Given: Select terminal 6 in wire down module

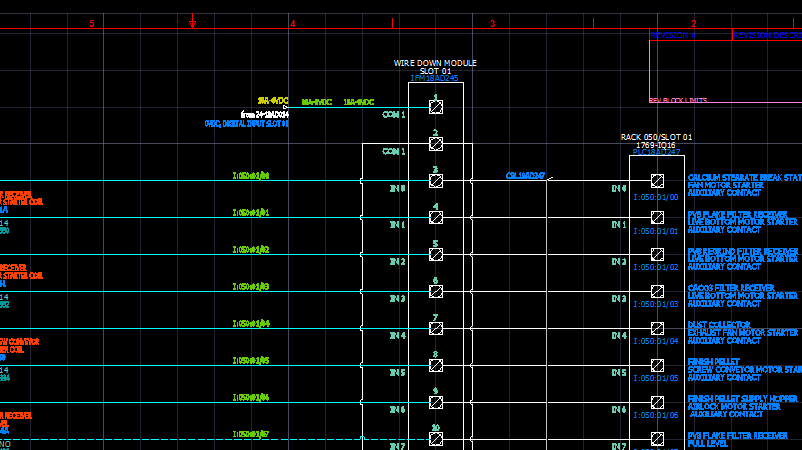Looking at the screenshot, I should 436,291.
